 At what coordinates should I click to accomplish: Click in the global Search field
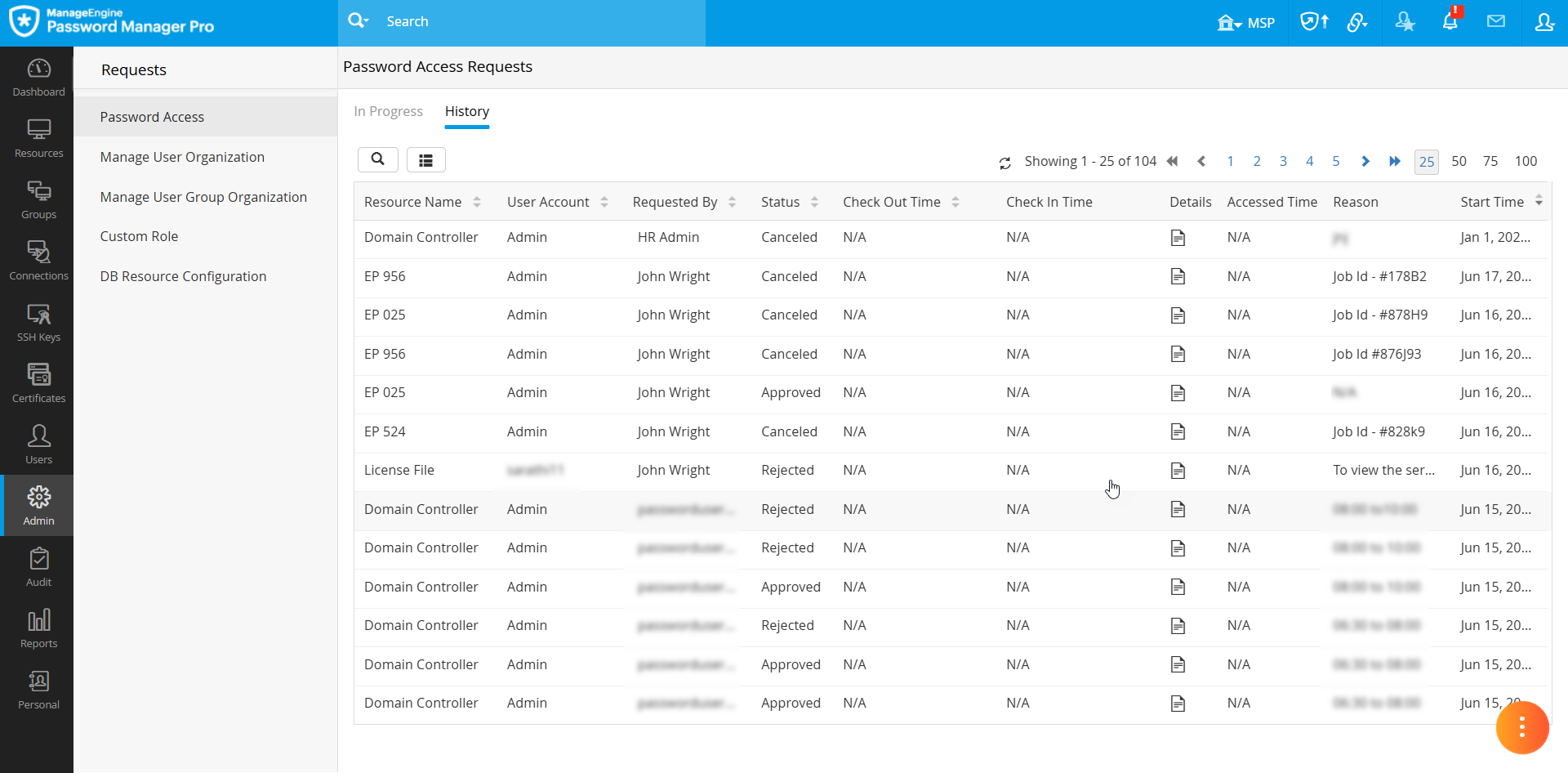(x=523, y=21)
